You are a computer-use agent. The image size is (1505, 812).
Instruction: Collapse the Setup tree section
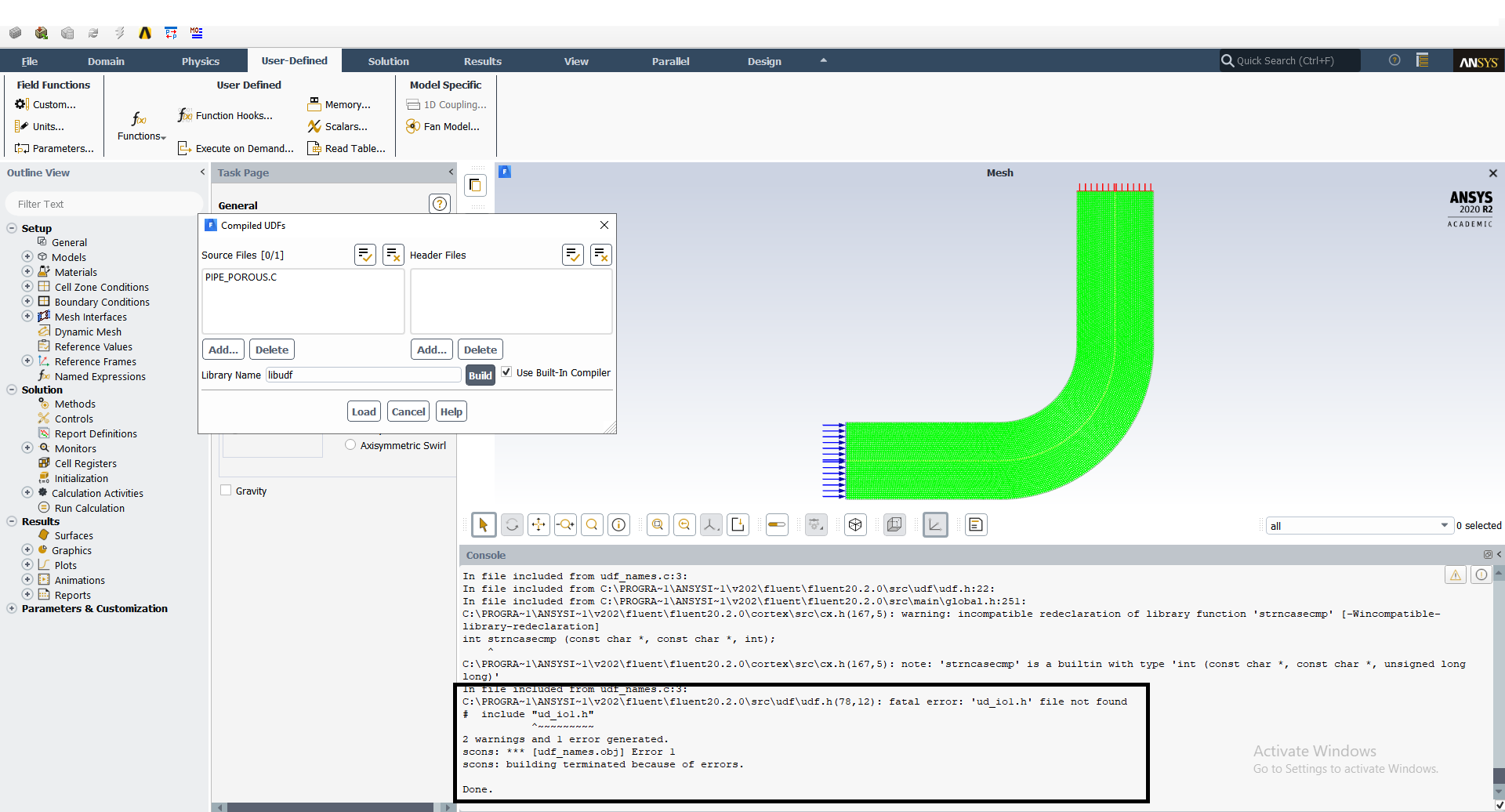(x=12, y=228)
